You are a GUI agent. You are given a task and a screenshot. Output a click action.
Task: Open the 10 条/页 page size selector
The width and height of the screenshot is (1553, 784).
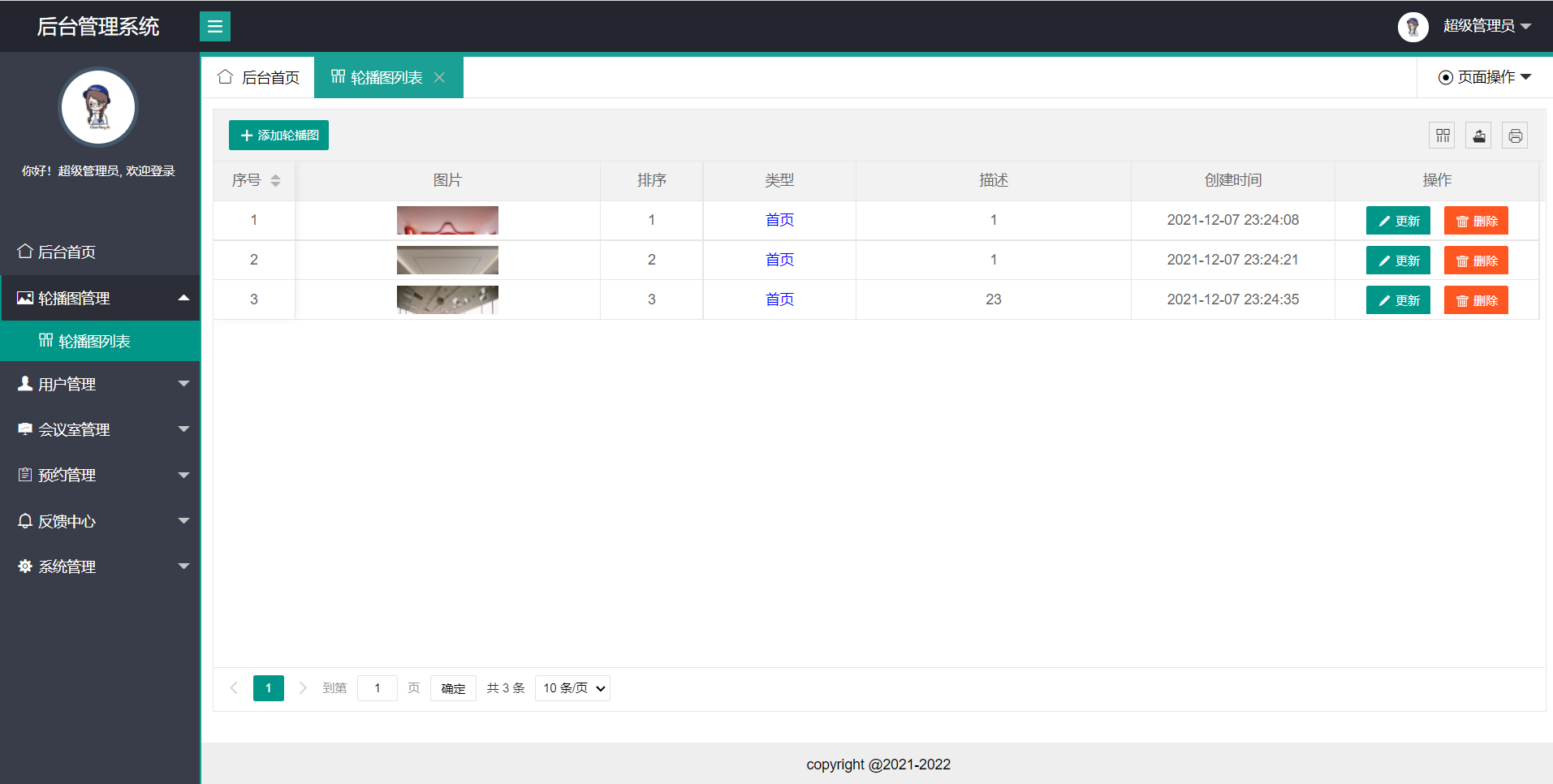pyautogui.click(x=572, y=688)
